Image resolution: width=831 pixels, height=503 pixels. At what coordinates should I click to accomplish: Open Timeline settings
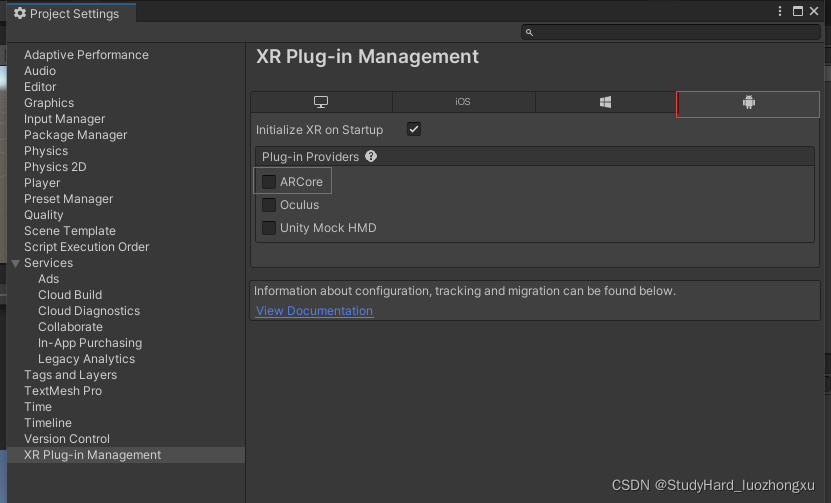[x=48, y=423]
